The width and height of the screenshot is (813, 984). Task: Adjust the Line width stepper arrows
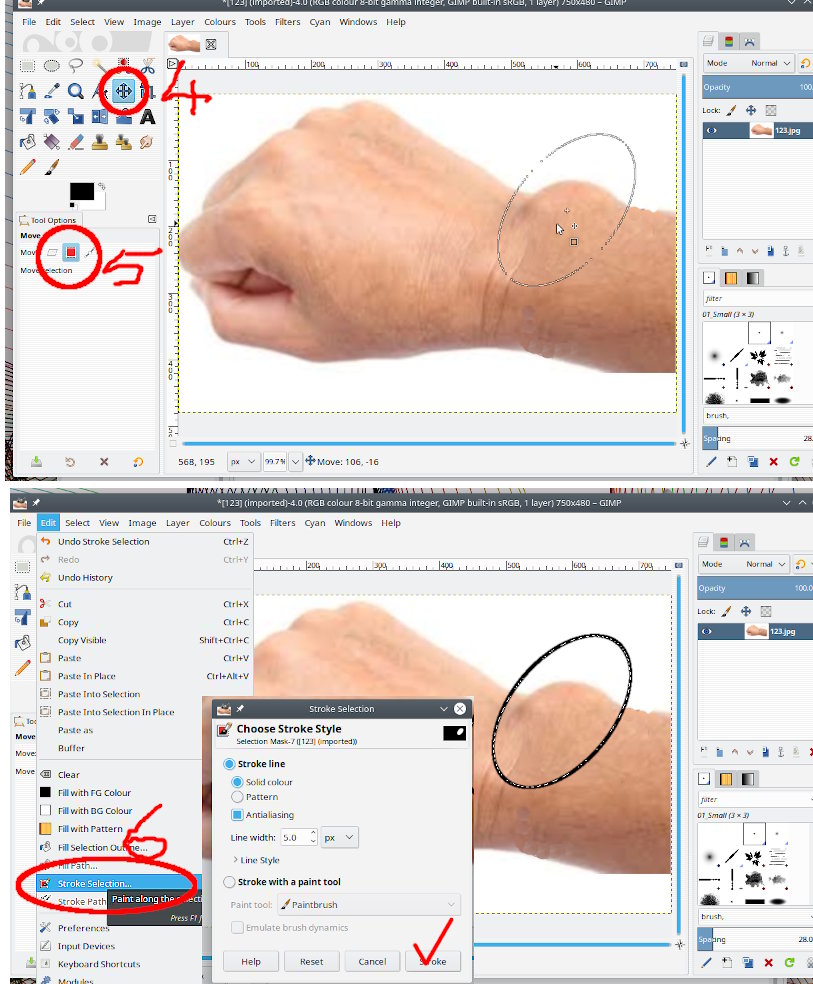pyautogui.click(x=312, y=838)
